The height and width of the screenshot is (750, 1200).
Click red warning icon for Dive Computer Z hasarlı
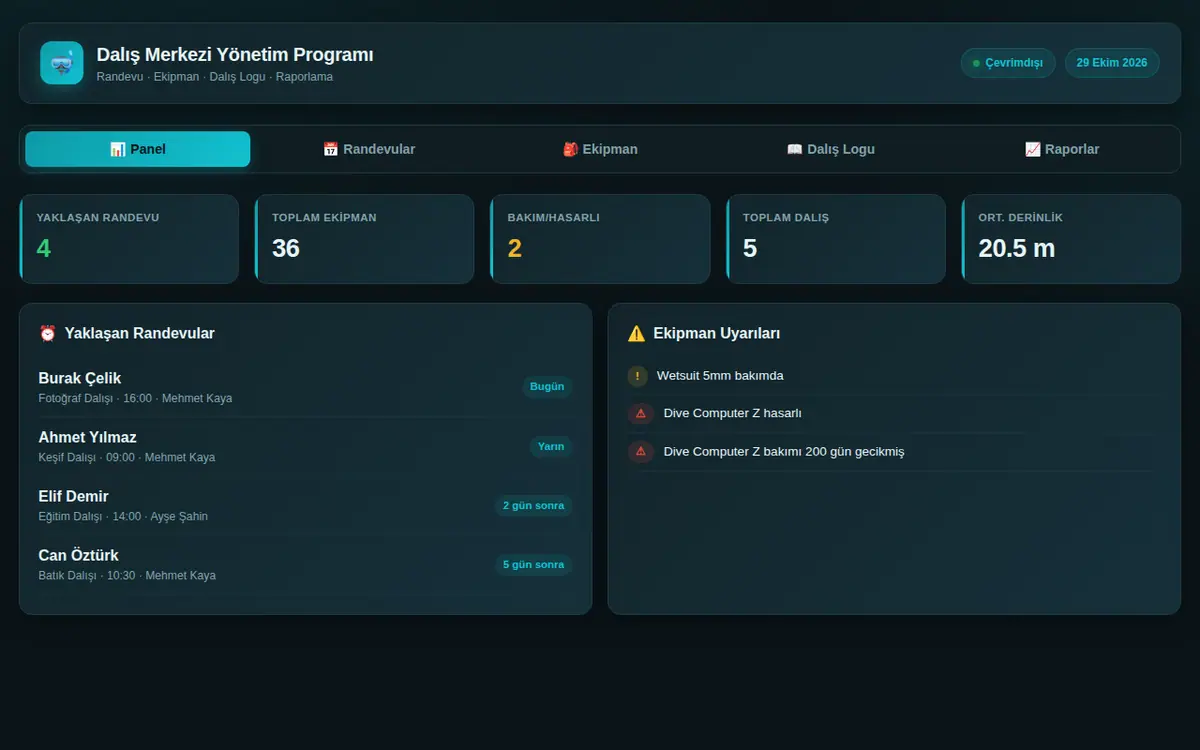point(641,413)
